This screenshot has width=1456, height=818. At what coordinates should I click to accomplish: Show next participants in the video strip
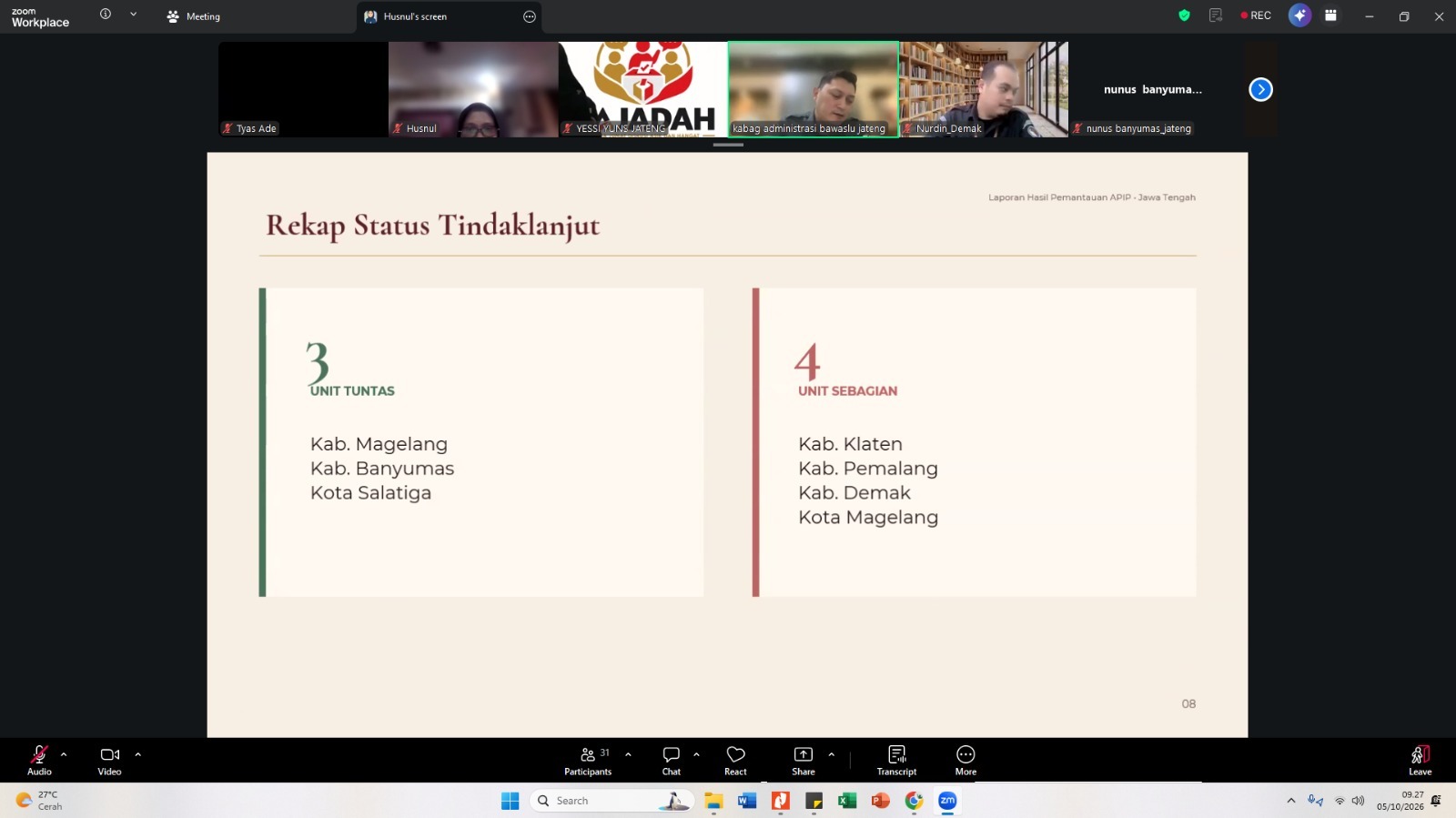coord(1260,89)
